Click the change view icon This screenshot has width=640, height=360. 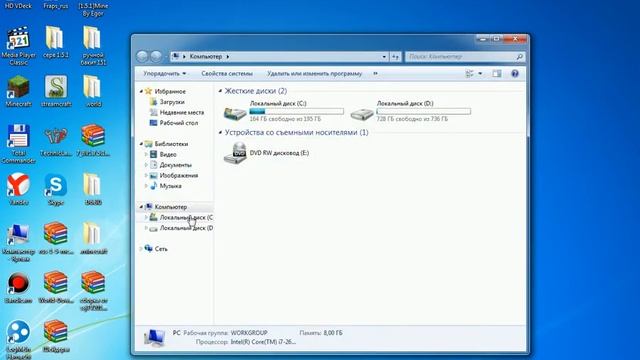click(469, 73)
